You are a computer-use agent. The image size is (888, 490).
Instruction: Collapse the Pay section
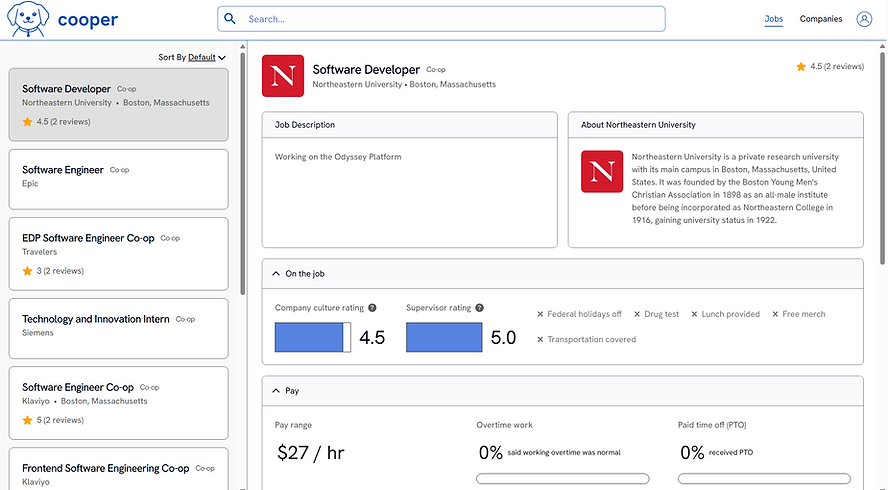(x=275, y=391)
